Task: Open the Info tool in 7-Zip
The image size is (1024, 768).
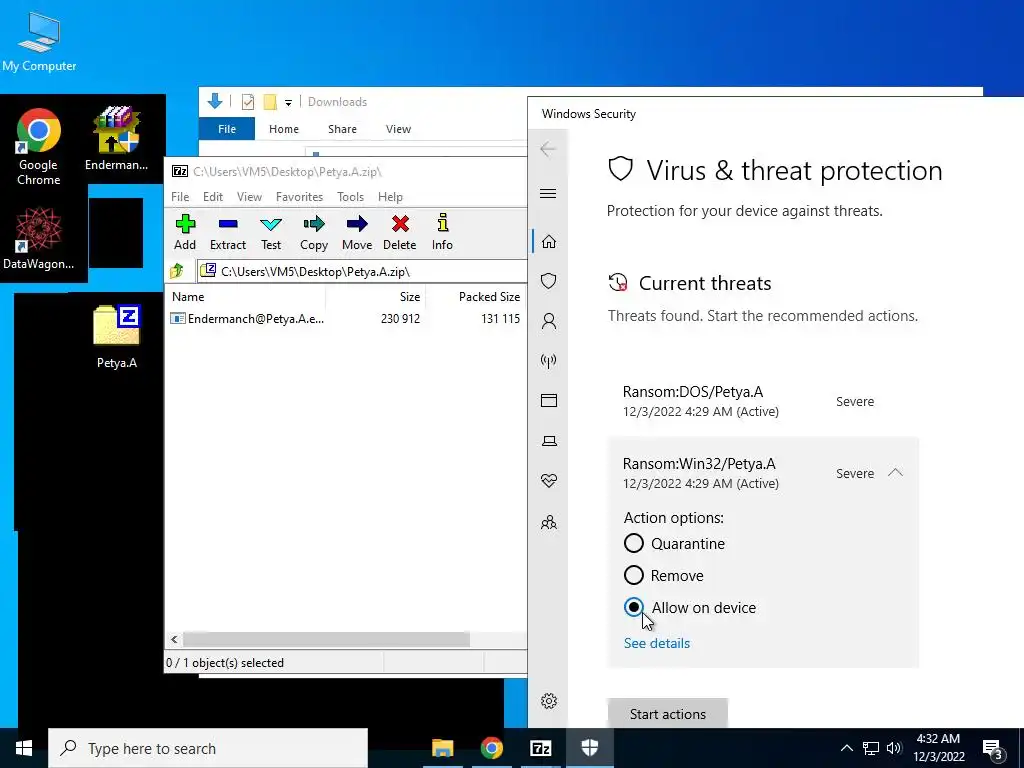Action: point(442,232)
